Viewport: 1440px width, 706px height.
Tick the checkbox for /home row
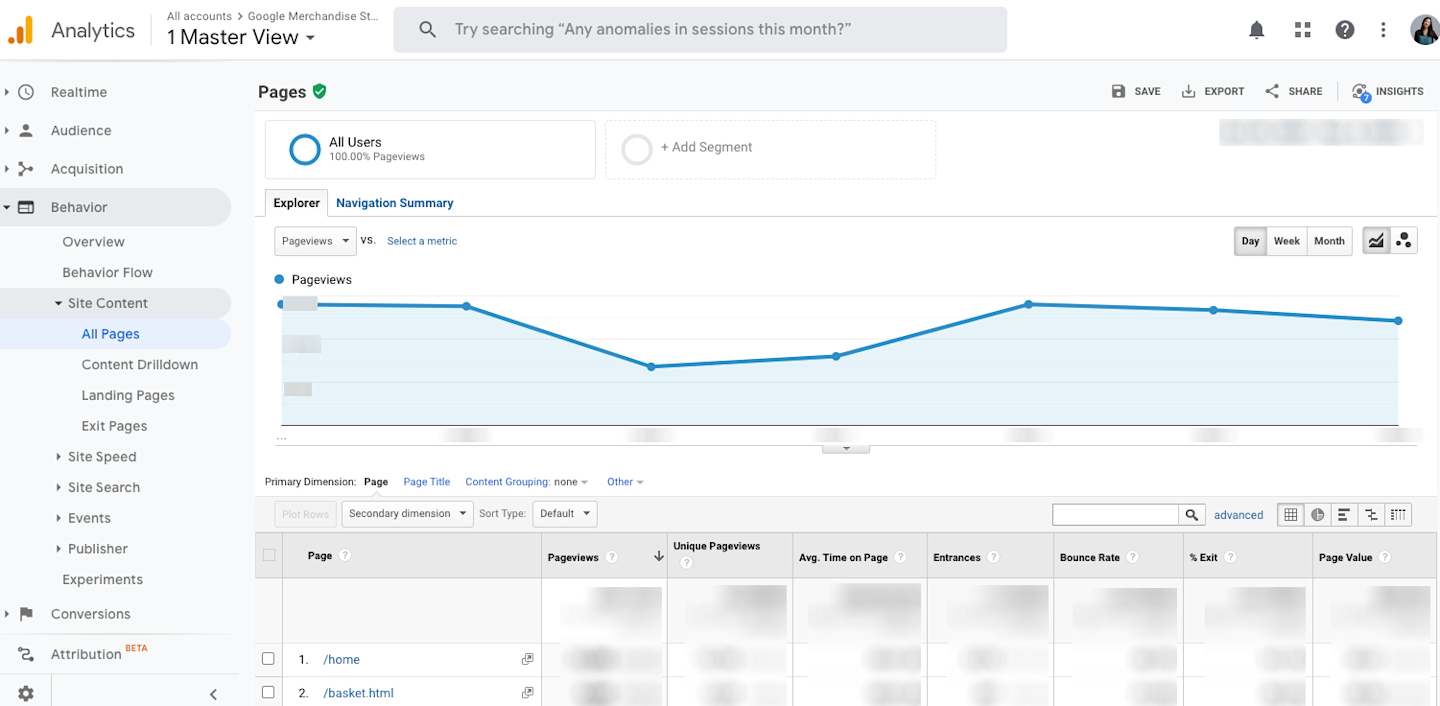pos(268,659)
